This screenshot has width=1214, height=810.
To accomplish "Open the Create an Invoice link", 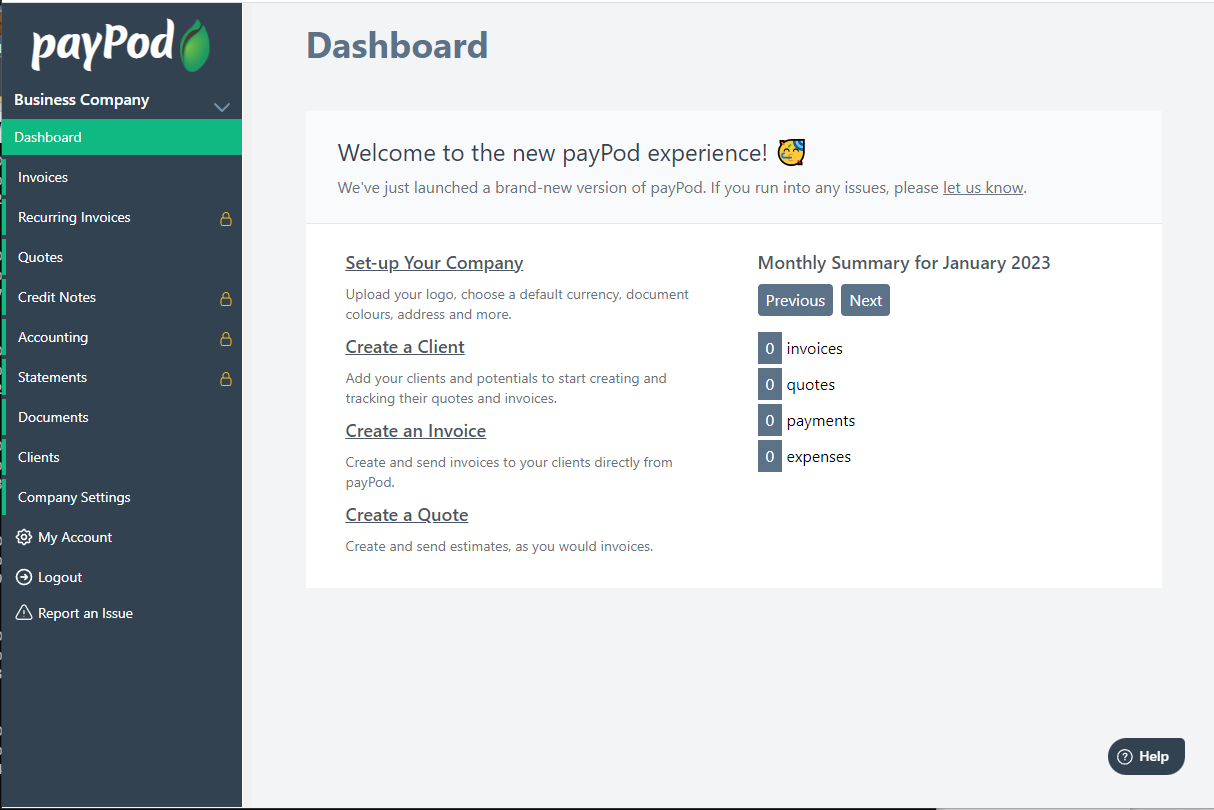I will pos(416,431).
